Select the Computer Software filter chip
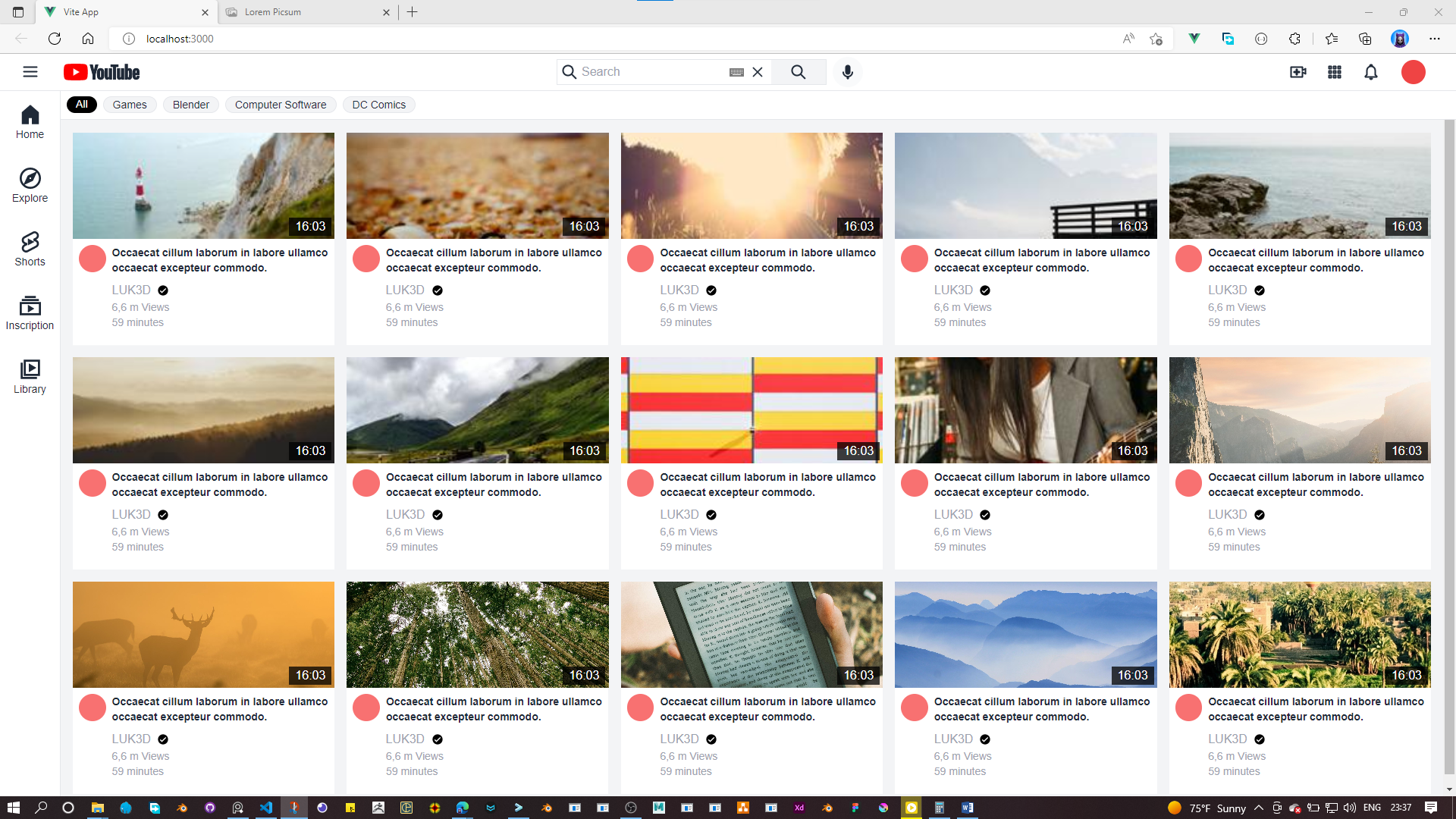This screenshot has height=819, width=1456. tap(281, 105)
